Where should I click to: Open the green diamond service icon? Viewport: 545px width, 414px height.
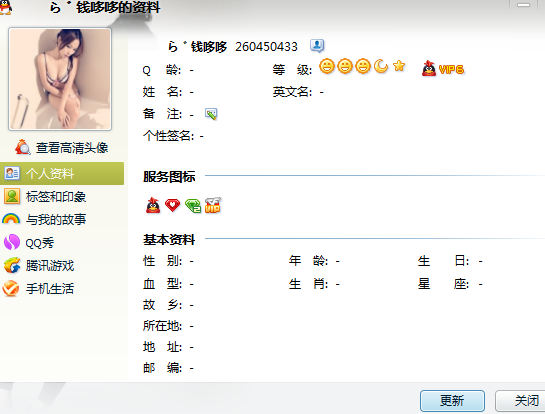pos(193,205)
